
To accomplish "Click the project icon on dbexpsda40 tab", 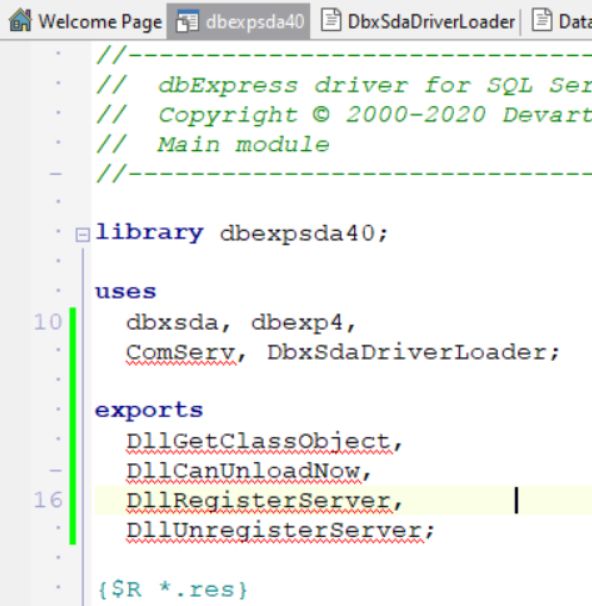I will 187,21.
